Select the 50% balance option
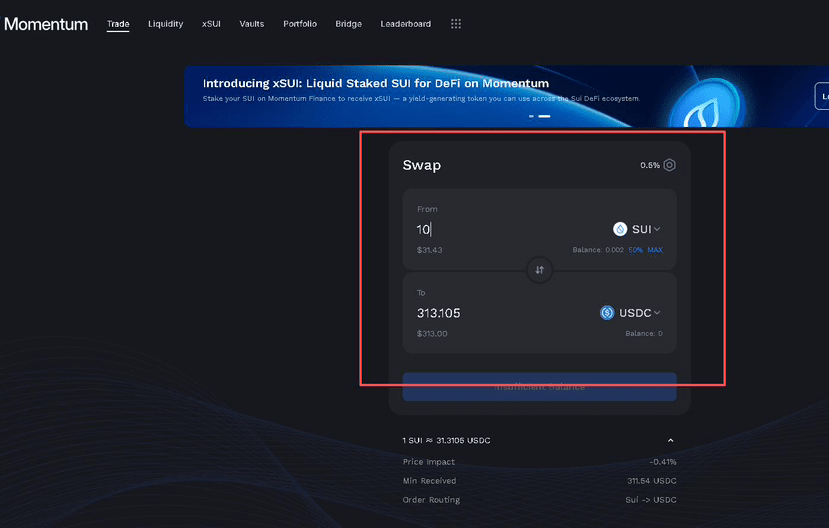829x528 pixels. (x=635, y=250)
